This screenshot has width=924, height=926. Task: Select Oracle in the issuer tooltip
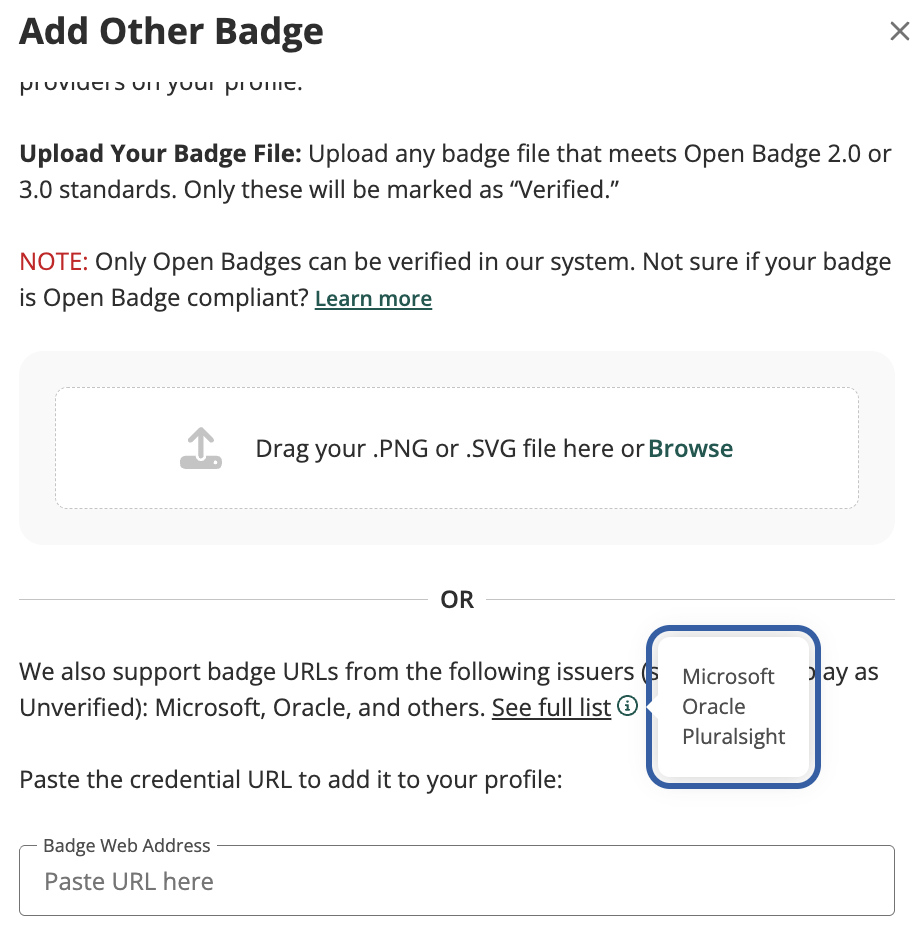tap(714, 706)
